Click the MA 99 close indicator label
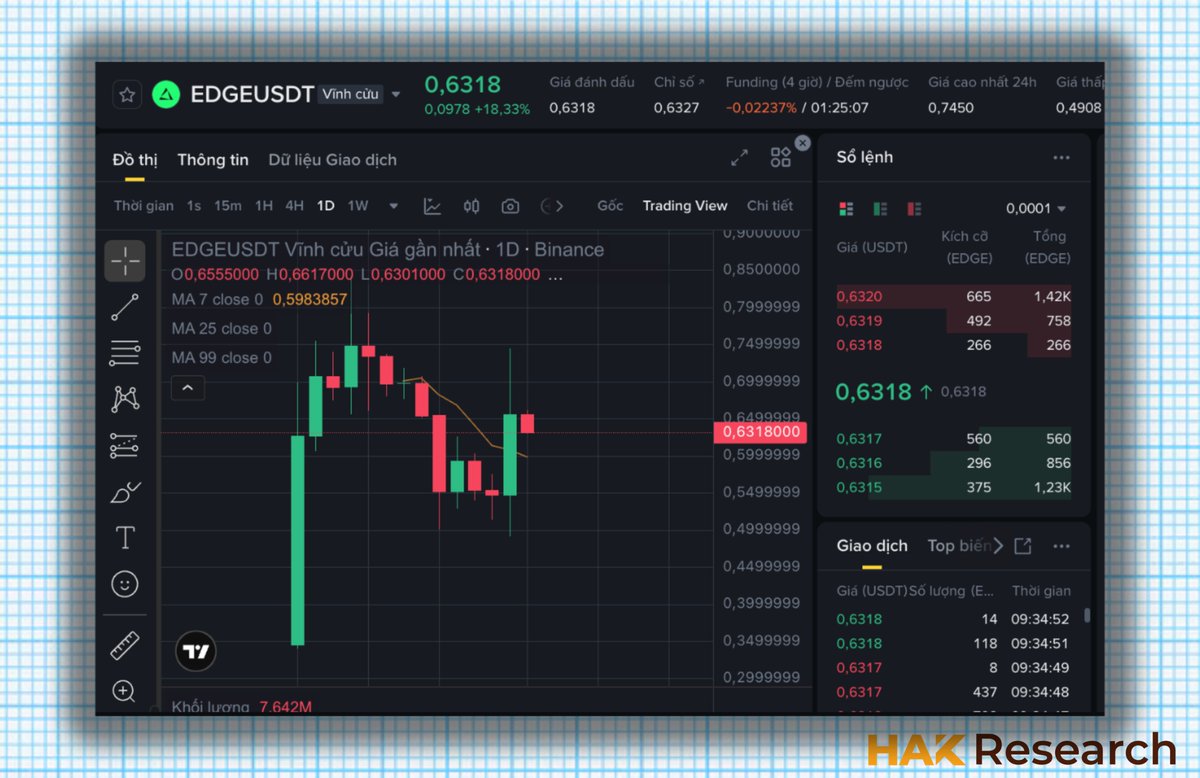 221,357
